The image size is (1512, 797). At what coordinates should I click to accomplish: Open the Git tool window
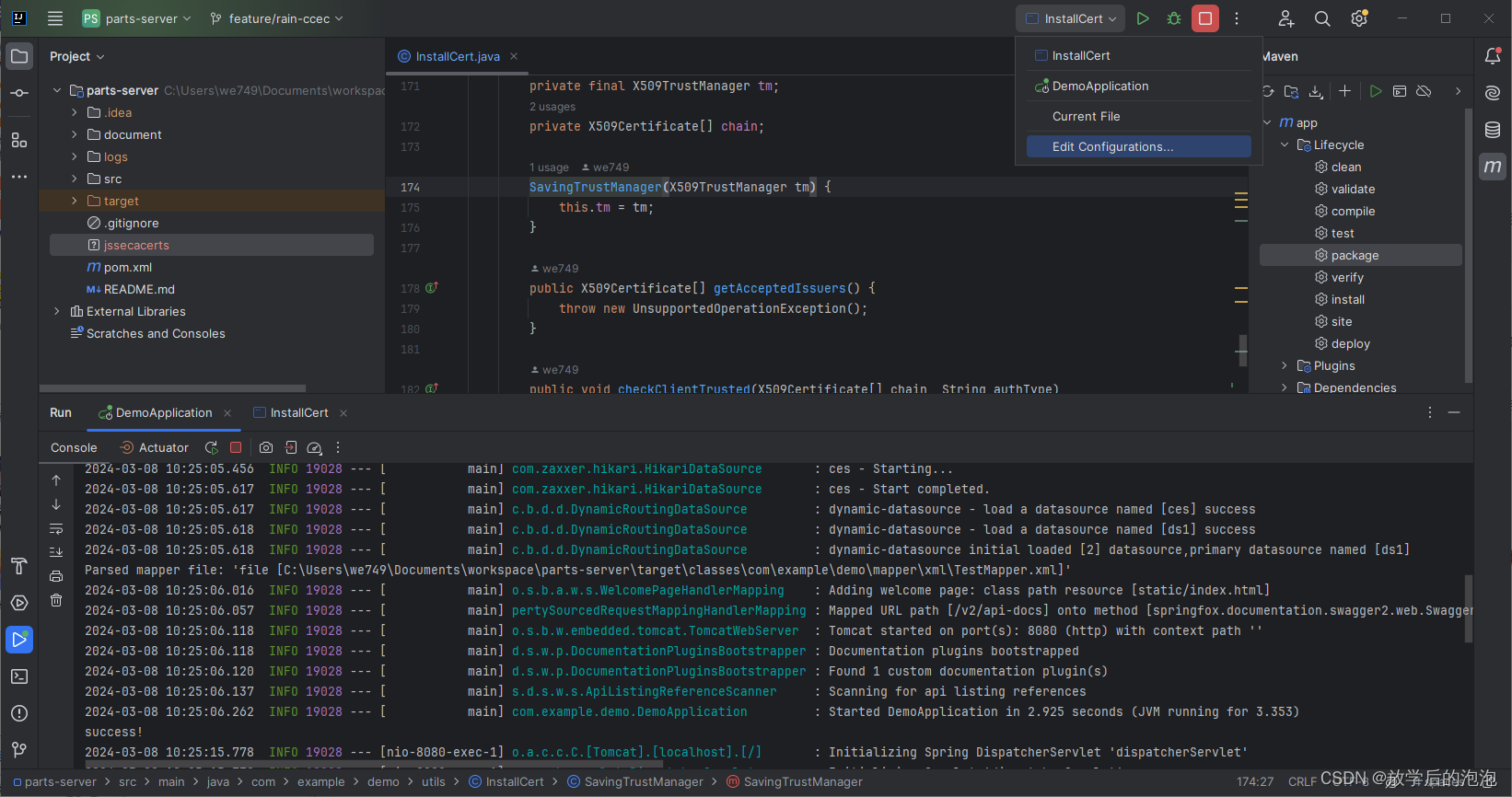19,750
